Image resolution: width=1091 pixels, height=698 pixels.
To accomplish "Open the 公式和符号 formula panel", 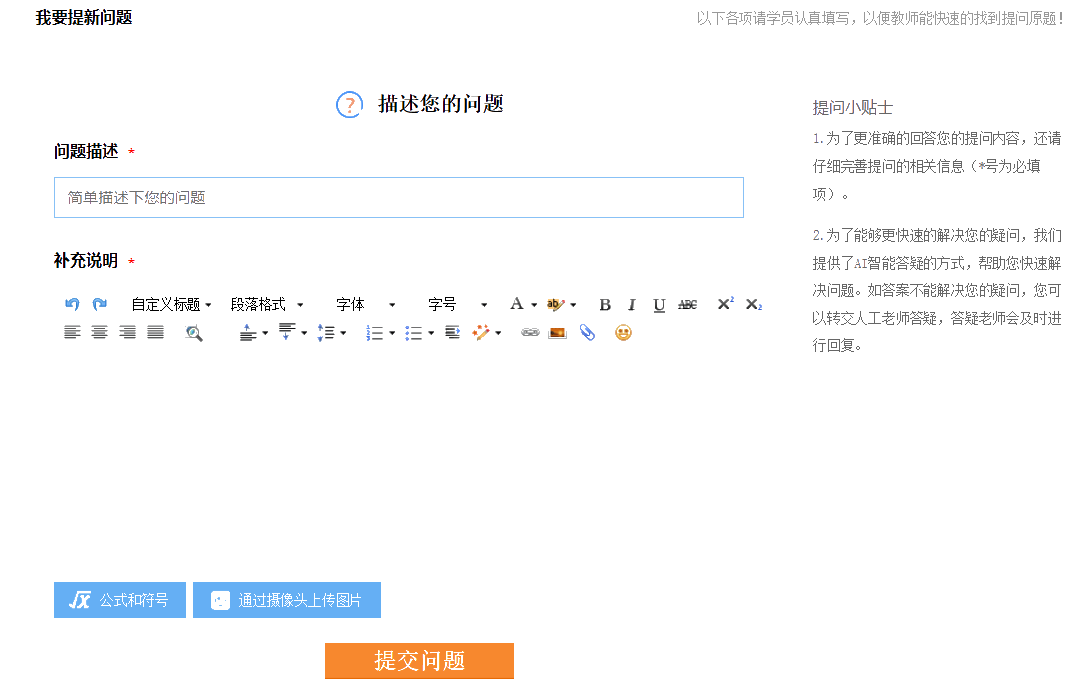I will point(119,600).
